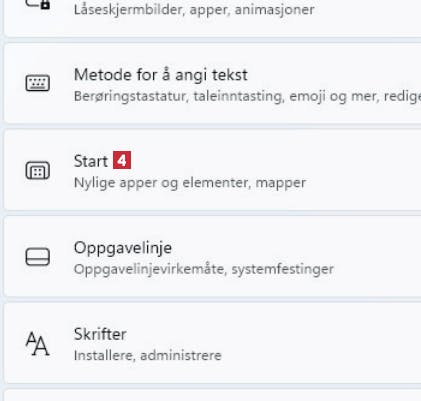Click the Start menu layout icon
This screenshot has width=421, height=401.
click(38, 170)
